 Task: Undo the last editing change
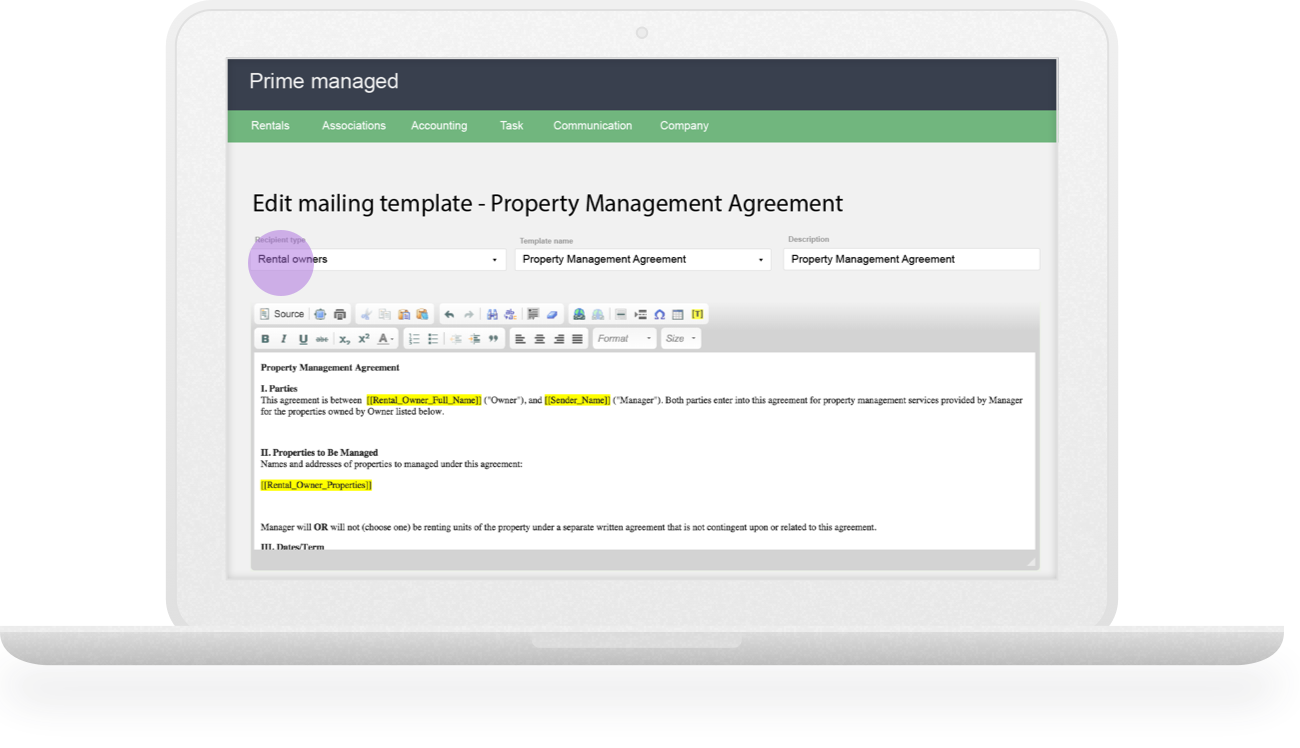(449, 313)
